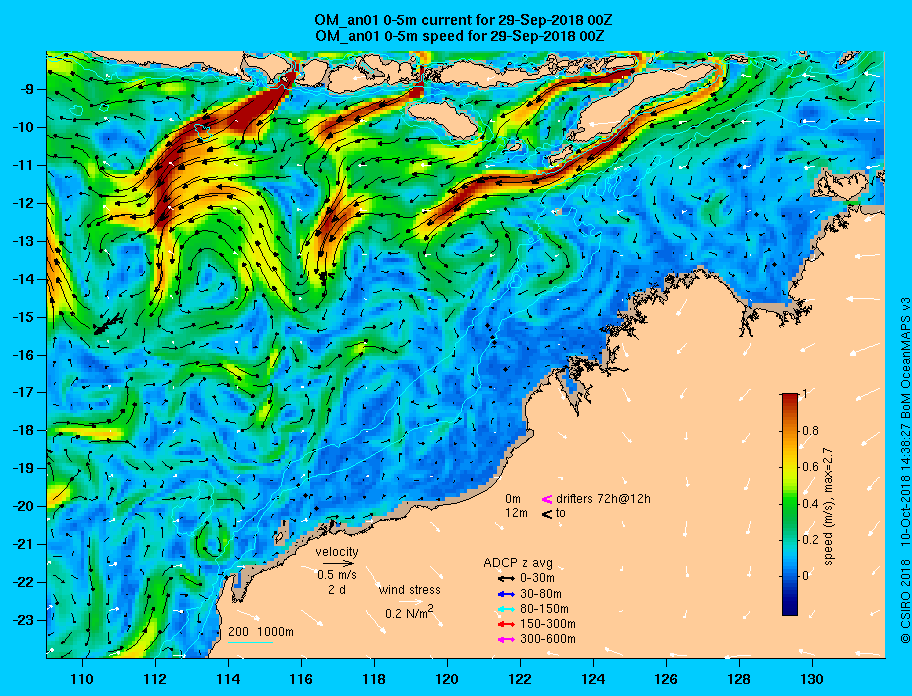Click the longitude label '120'
Viewport: 912px width, 696px height.
pyautogui.click(x=447, y=679)
